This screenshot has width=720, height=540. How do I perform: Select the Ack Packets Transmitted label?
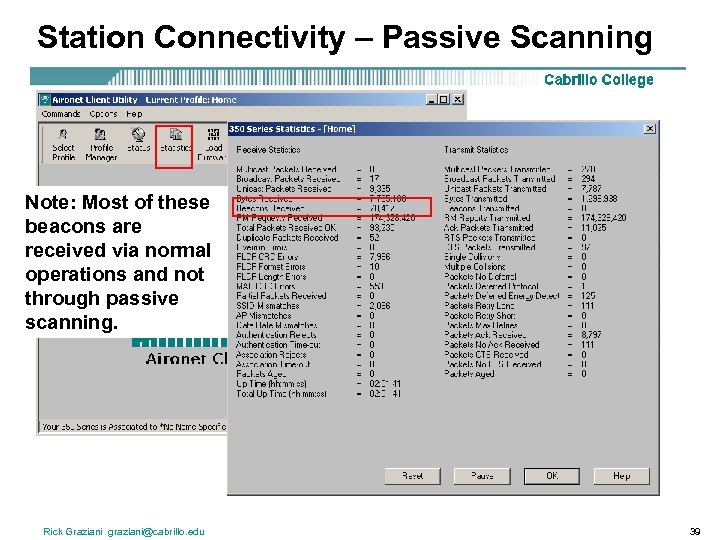click(x=489, y=228)
